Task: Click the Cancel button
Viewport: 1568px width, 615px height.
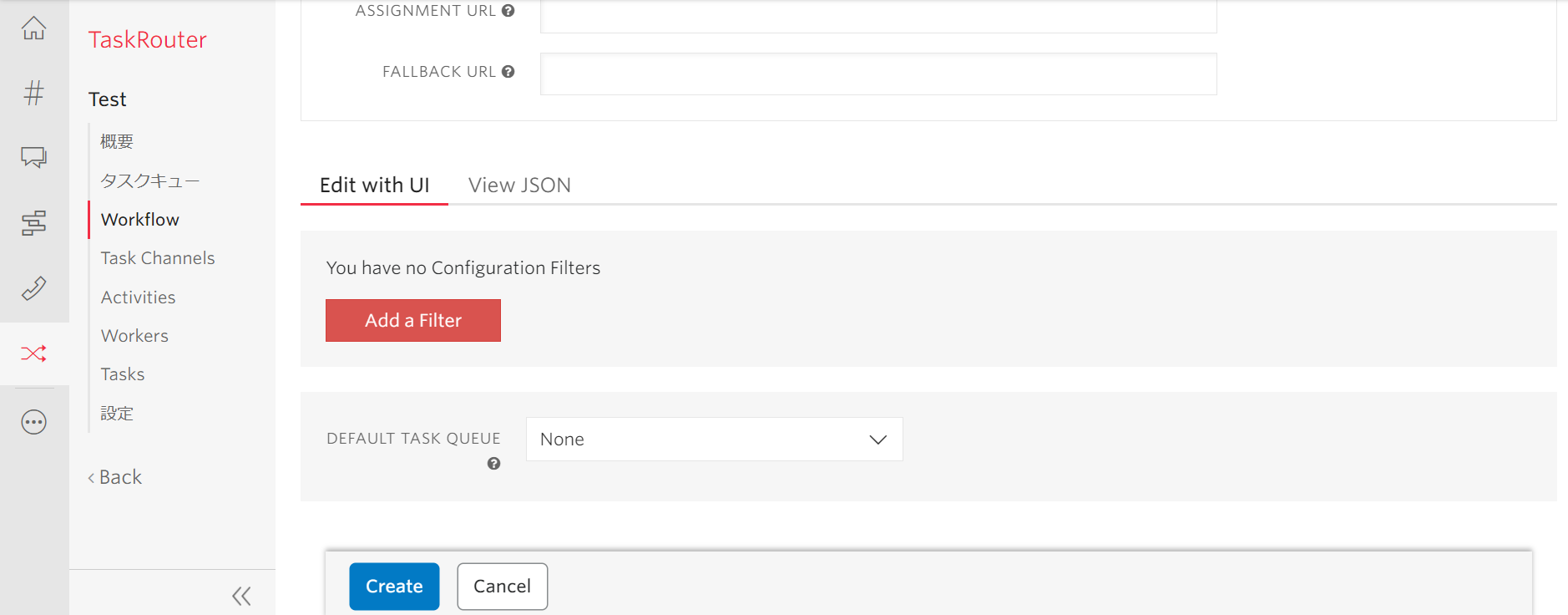Action: (502, 587)
